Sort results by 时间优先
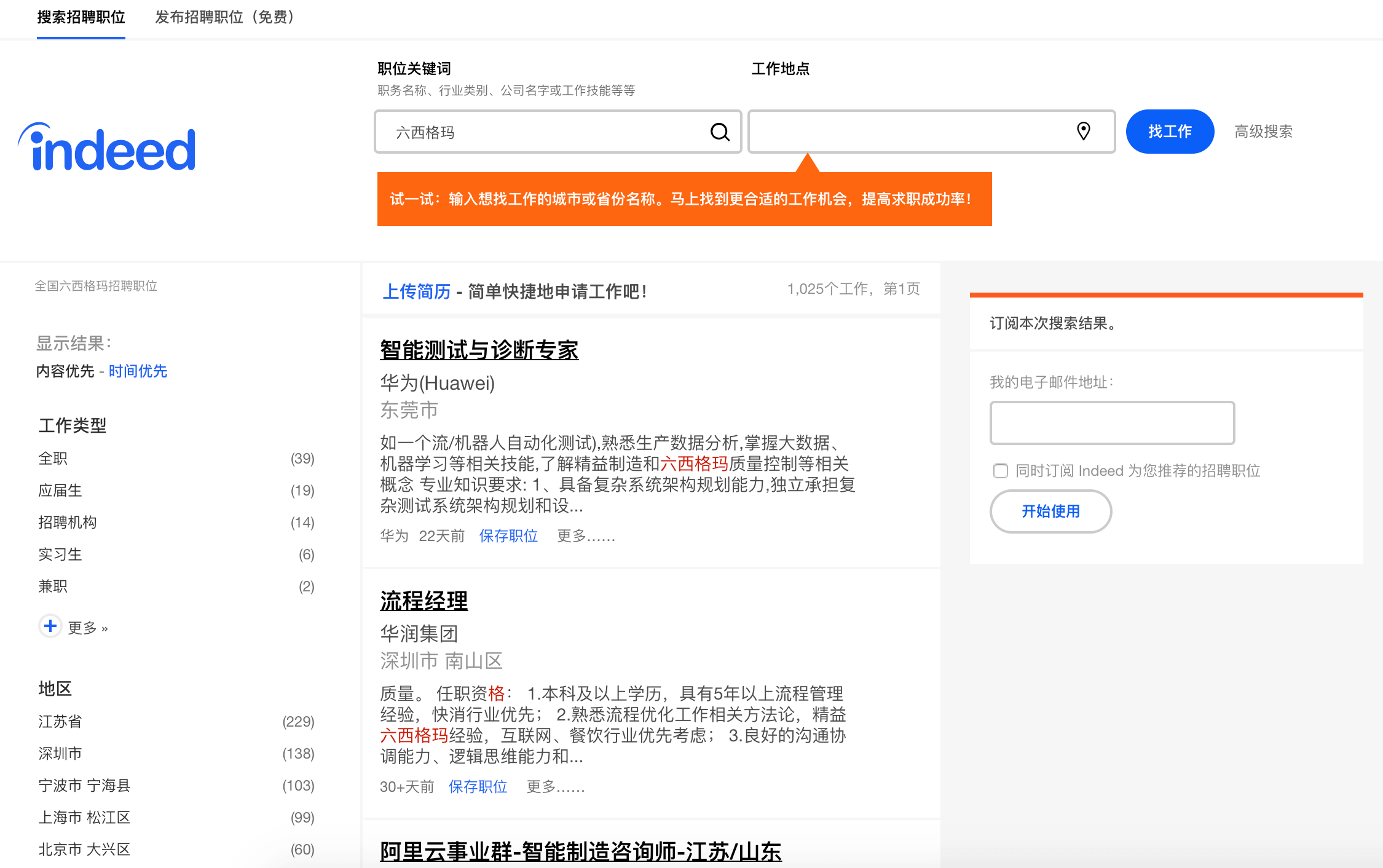 tap(138, 371)
